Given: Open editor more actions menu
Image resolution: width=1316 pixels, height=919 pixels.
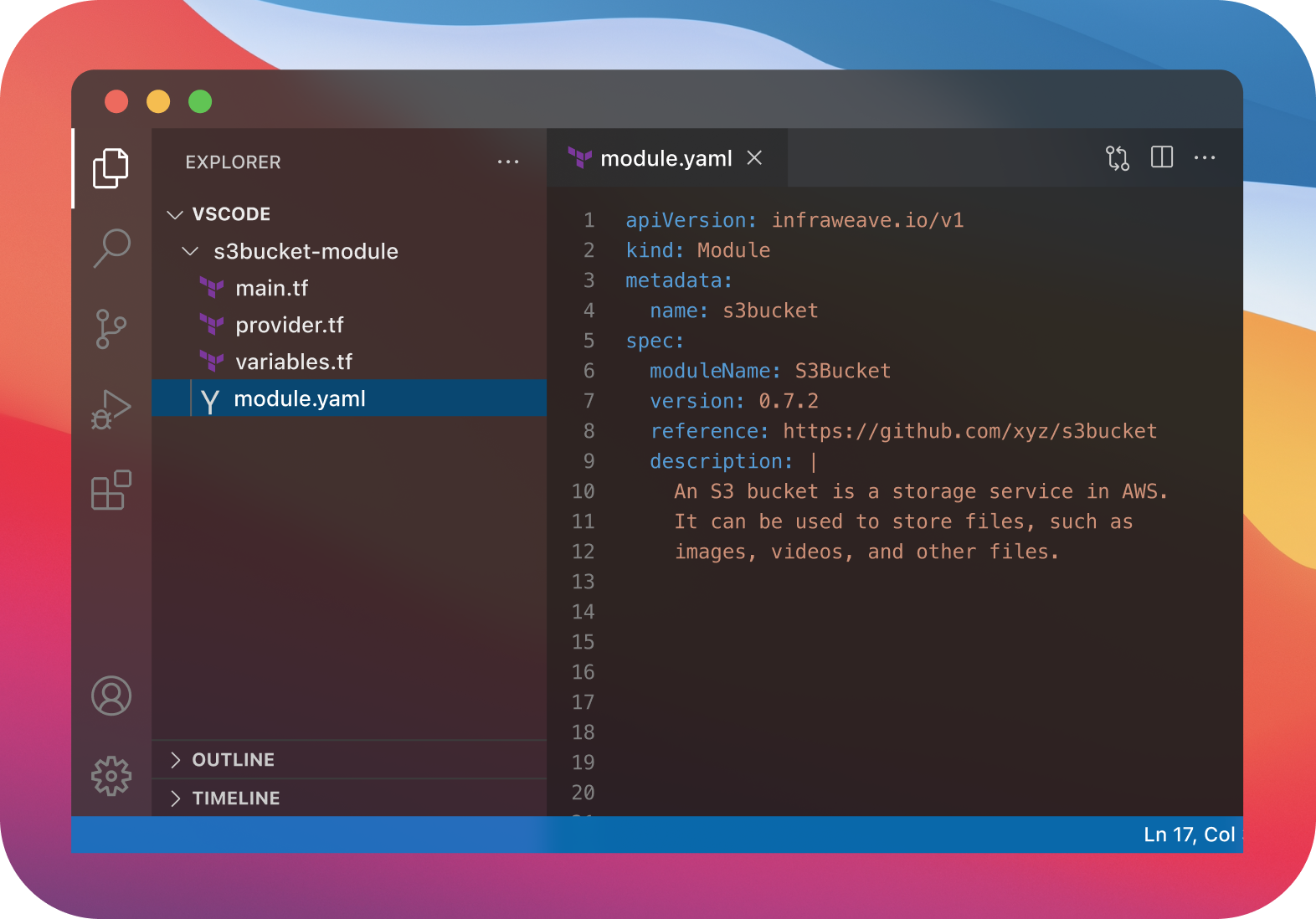Looking at the screenshot, I should click(x=1204, y=157).
